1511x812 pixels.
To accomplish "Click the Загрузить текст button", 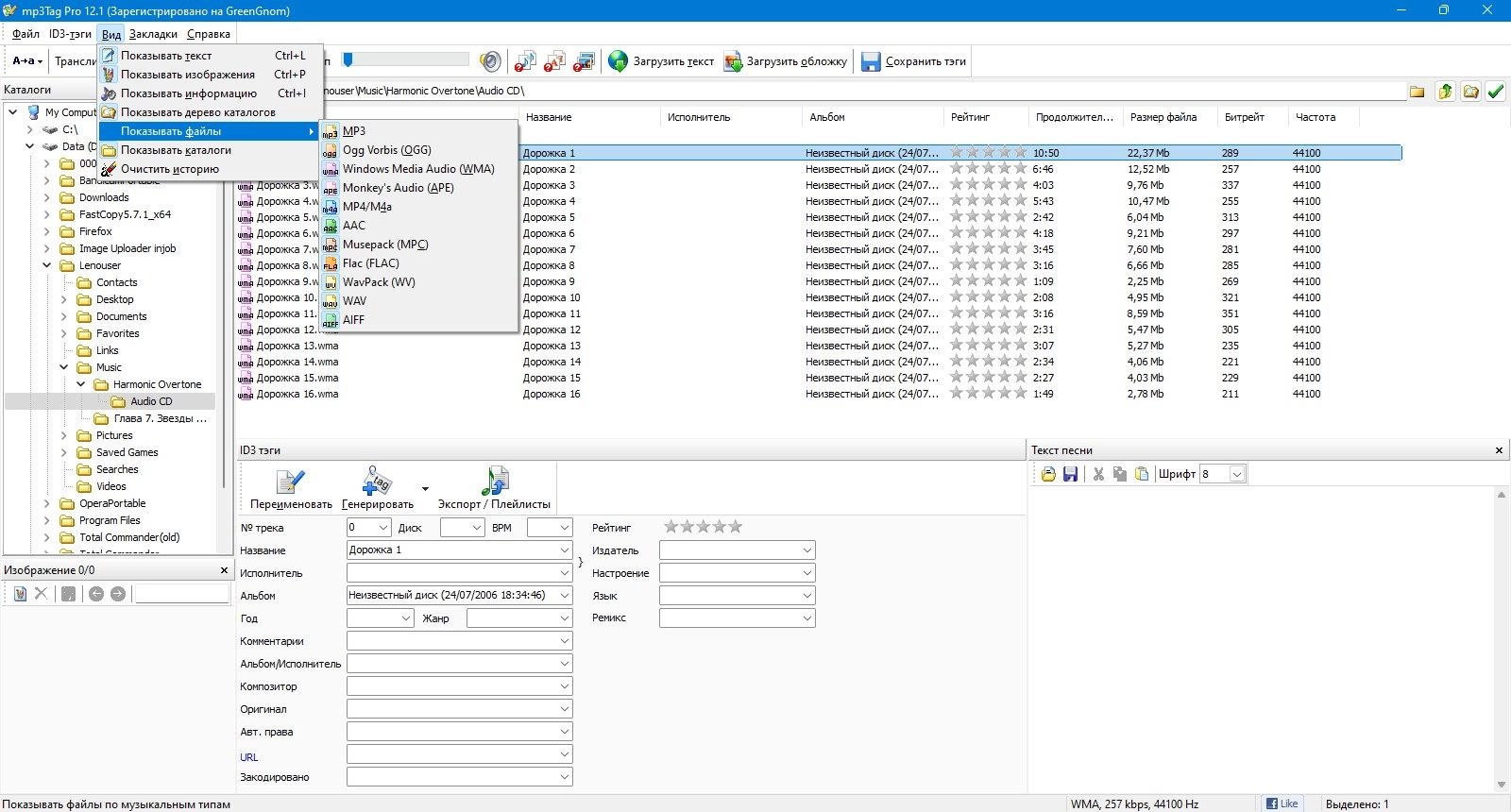I will tap(661, 61).
